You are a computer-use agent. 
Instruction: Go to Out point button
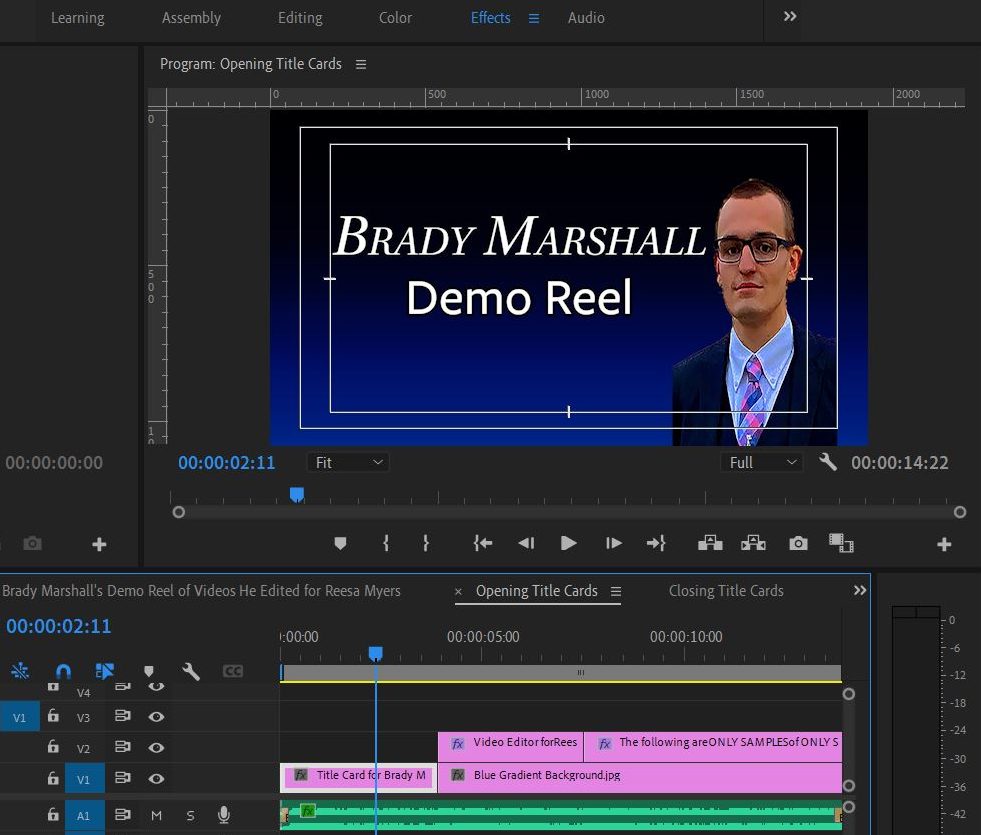656,543
